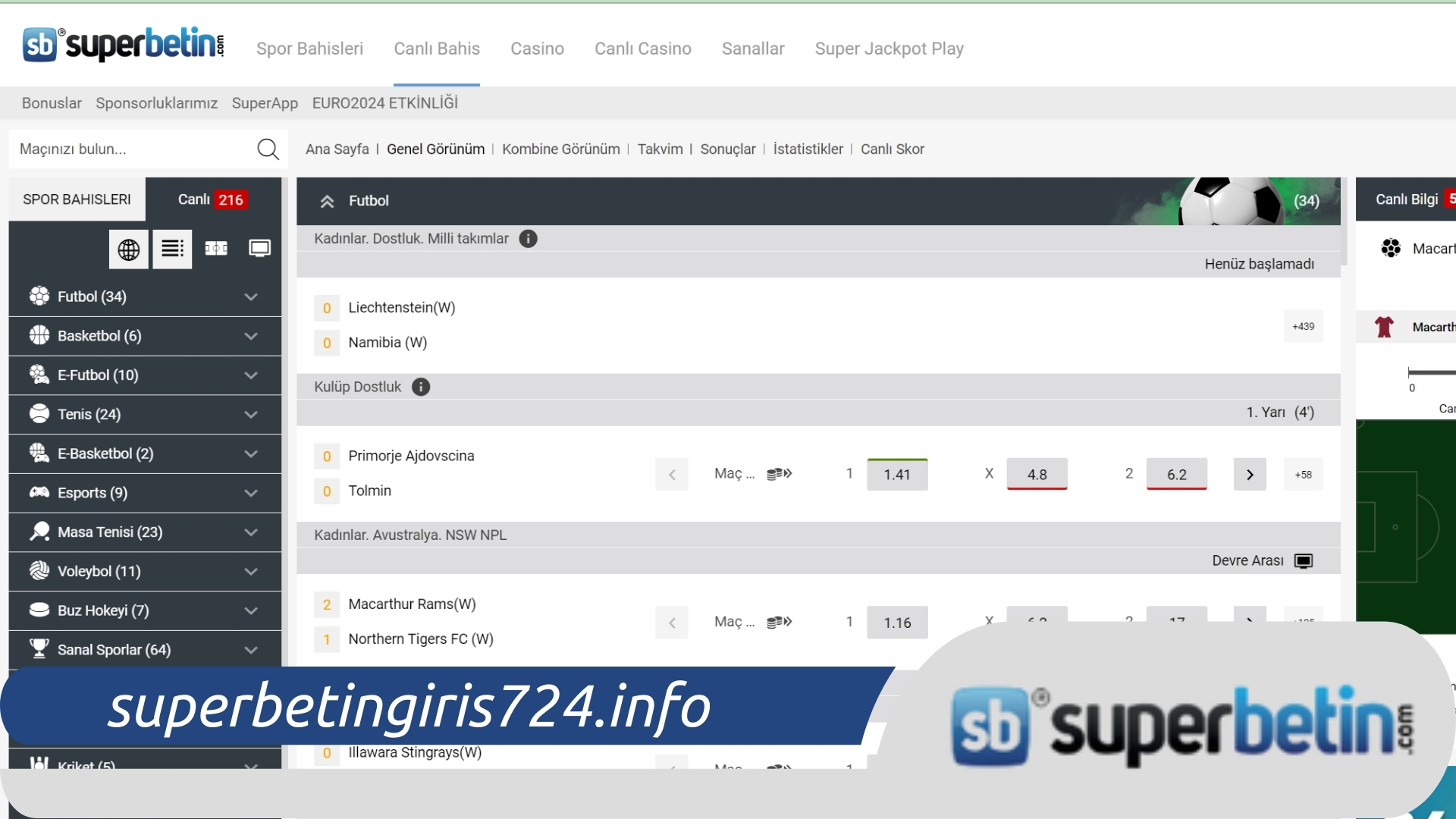Click the TV stream icon beside Devre Arası

tap(1304, 561)
